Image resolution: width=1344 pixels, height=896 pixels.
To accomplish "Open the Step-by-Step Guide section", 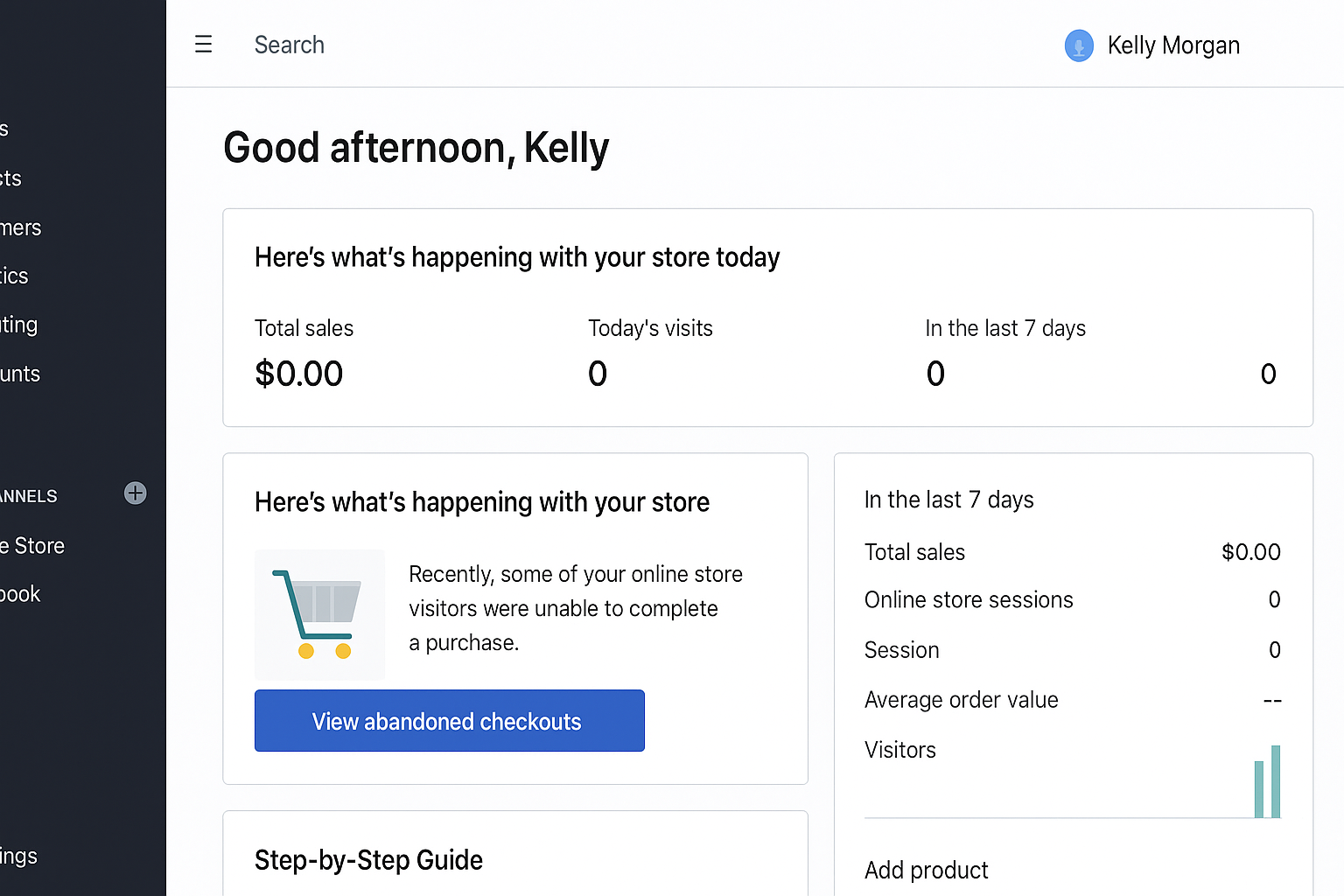I will tap(368, 859).
